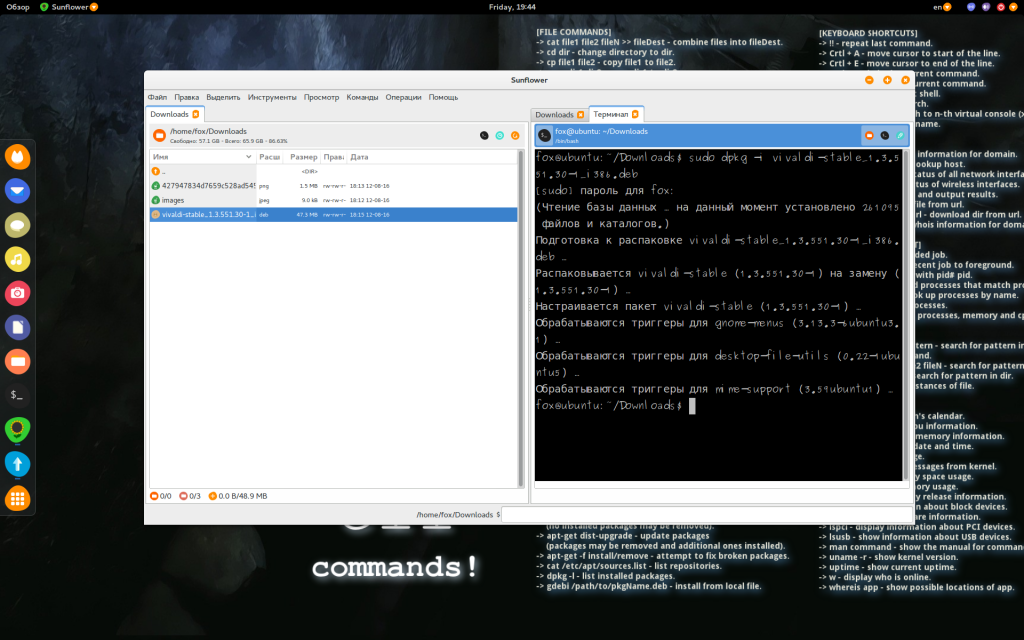Viewport: 1024px width, 640px height.
Task: Open the Инструменты menu
Action: [x=272, y=97]
